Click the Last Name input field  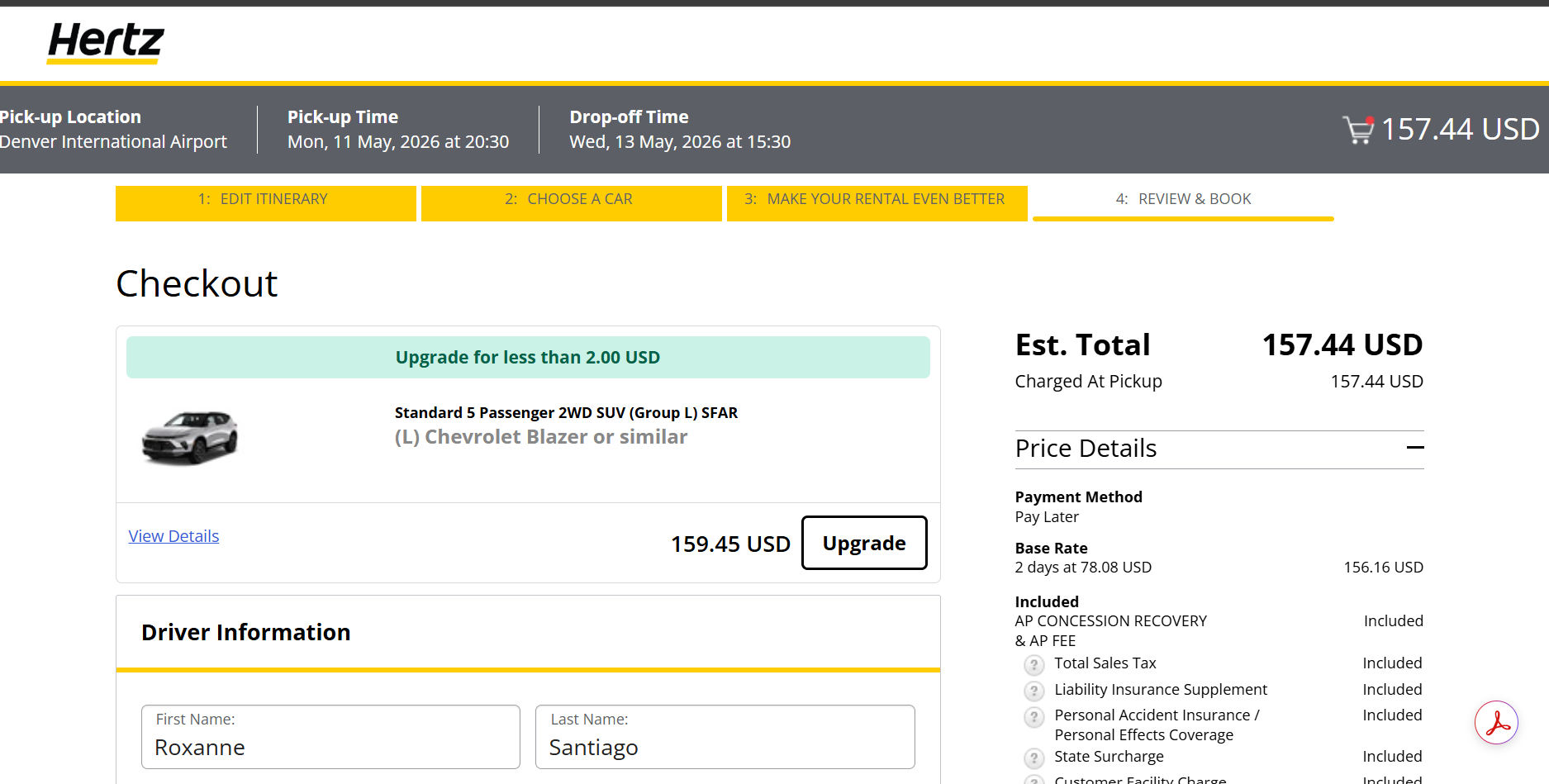725,737
